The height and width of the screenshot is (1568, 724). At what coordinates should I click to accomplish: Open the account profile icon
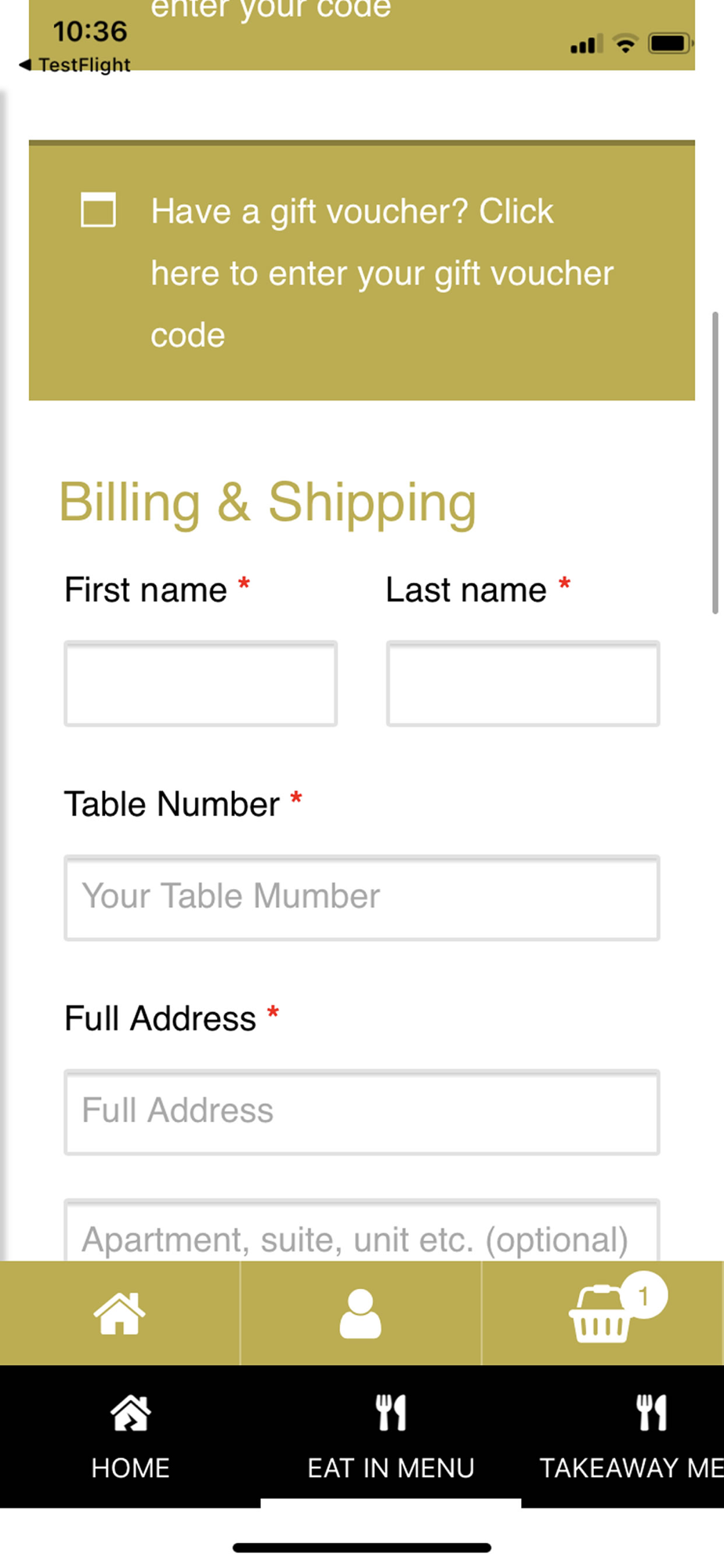tap(360, 1313)
